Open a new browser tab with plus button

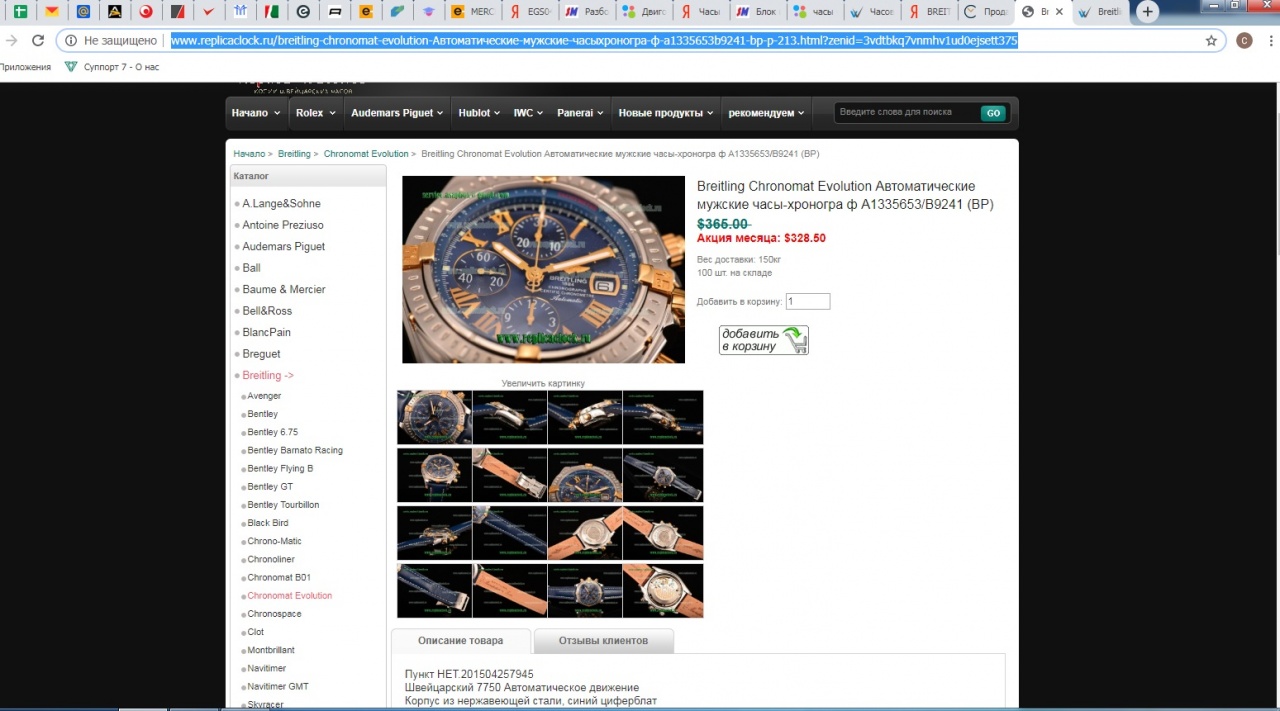click(x=1148, y=12)
